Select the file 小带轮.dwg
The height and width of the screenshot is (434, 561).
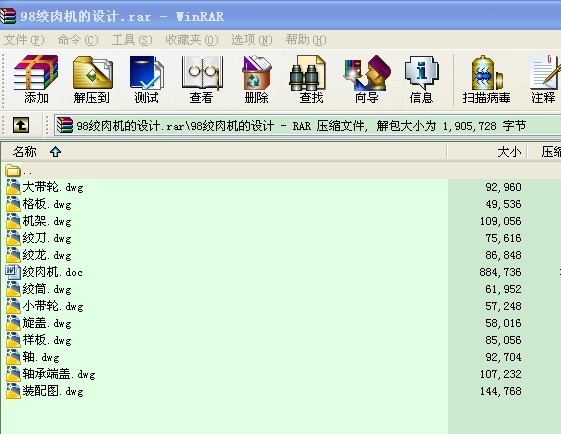click(x=53, y=306)
